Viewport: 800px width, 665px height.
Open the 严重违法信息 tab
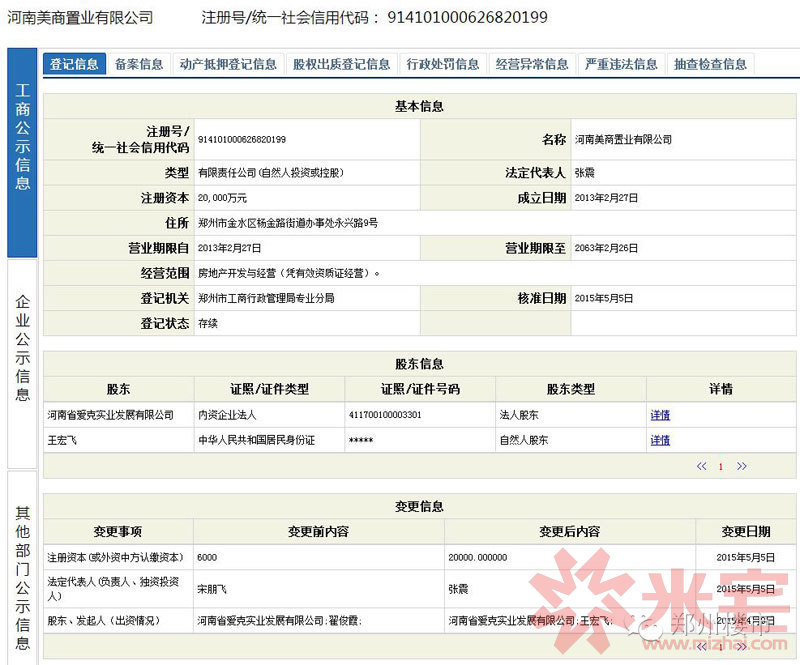pyautogui.click(x=621, y=64)
